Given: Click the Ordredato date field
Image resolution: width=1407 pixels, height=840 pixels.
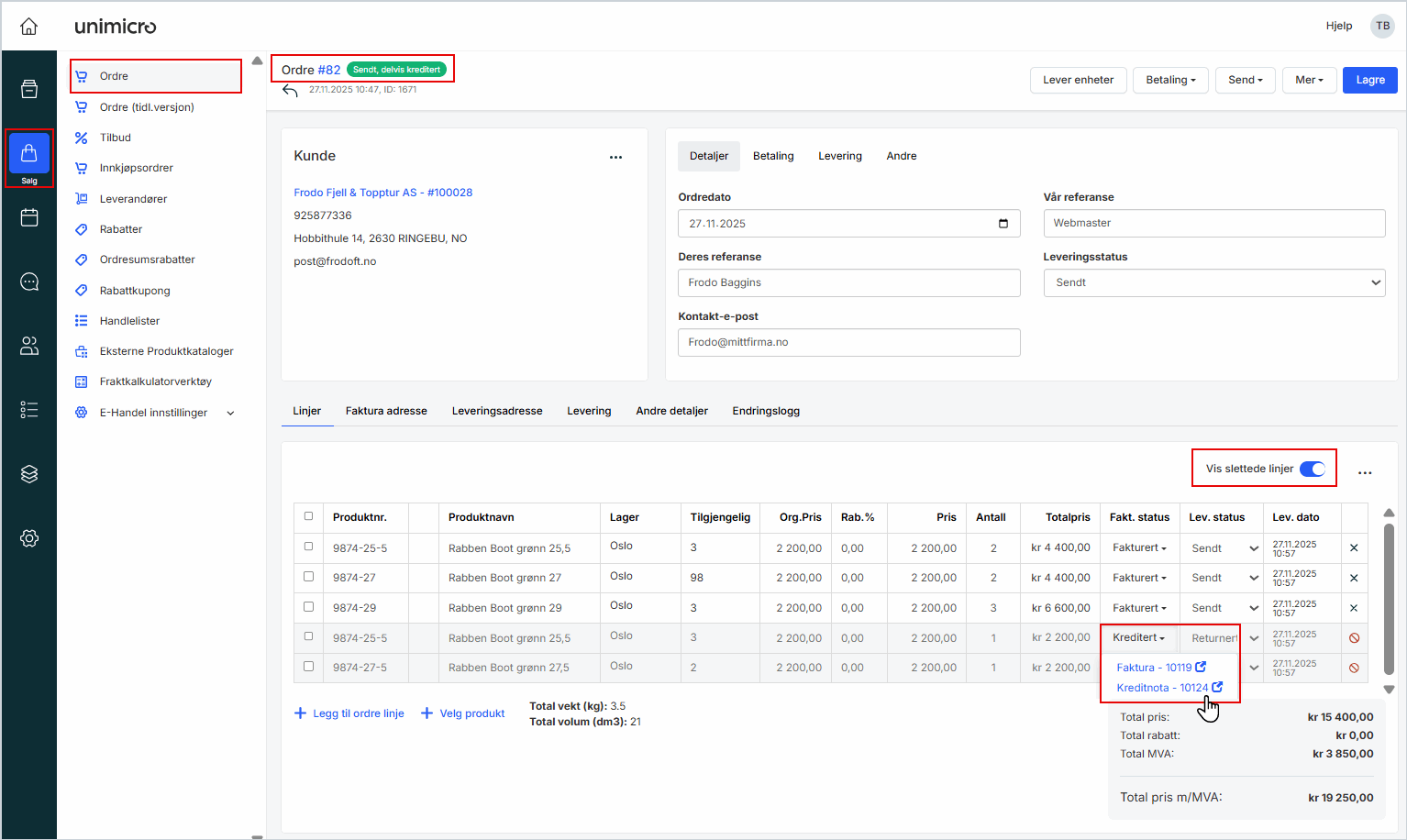Looking at the screenshot, I should coord(848,224).
